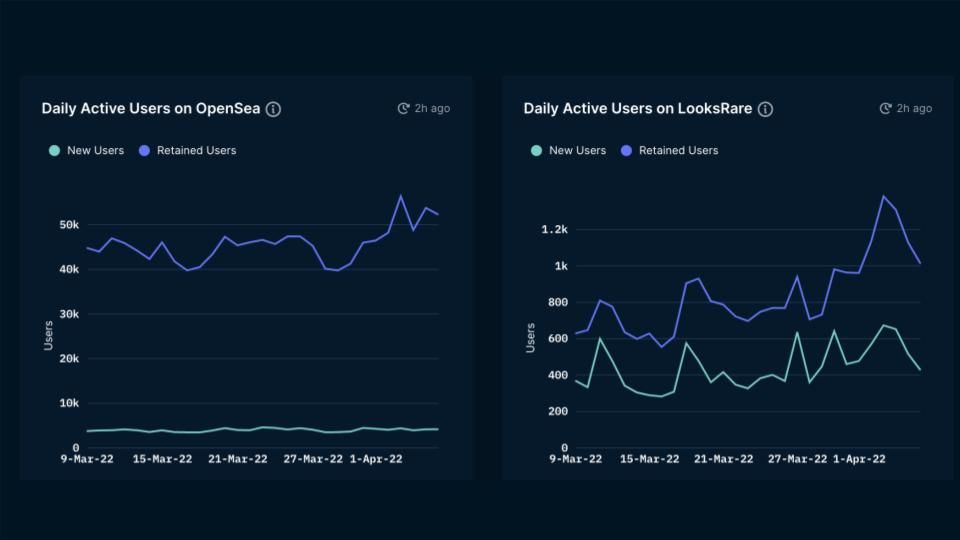960x540 pixels.
Task: Click the 'Users' y-axis title on LooksRare chart
Action: pos(530,338)
